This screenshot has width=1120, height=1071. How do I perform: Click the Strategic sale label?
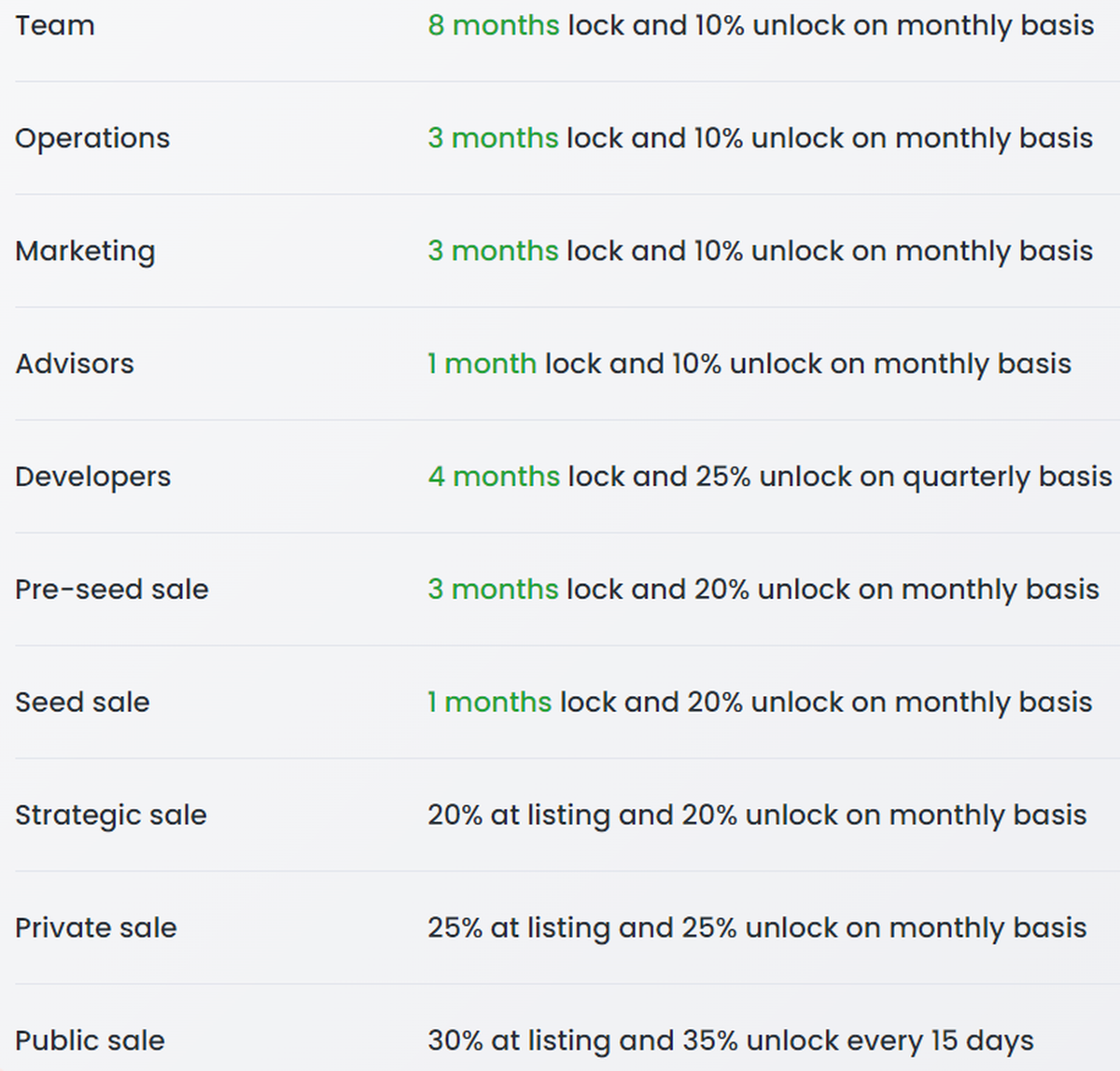(x=111, y=815)
